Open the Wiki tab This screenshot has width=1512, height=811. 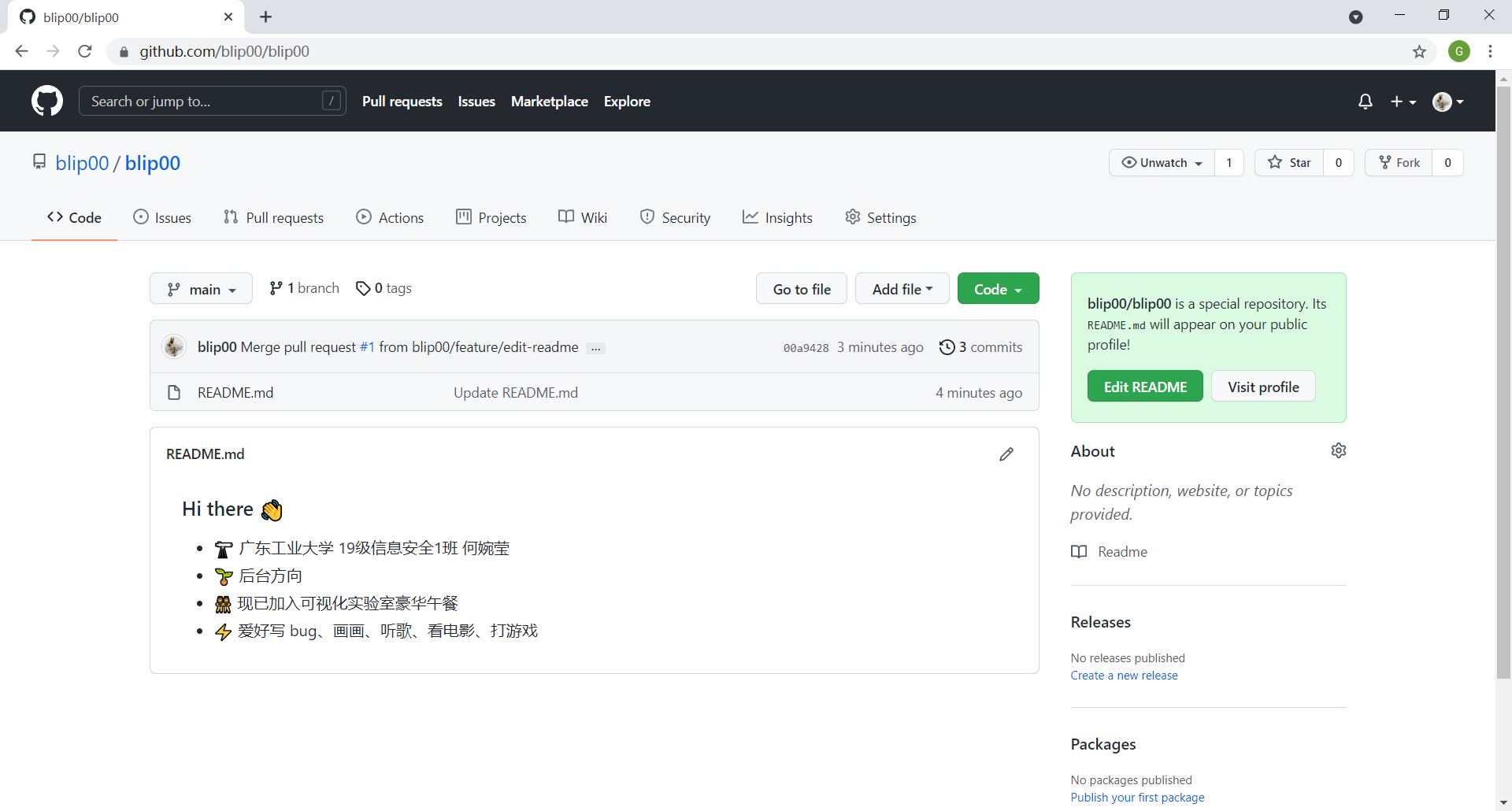[x=583, y=218]
